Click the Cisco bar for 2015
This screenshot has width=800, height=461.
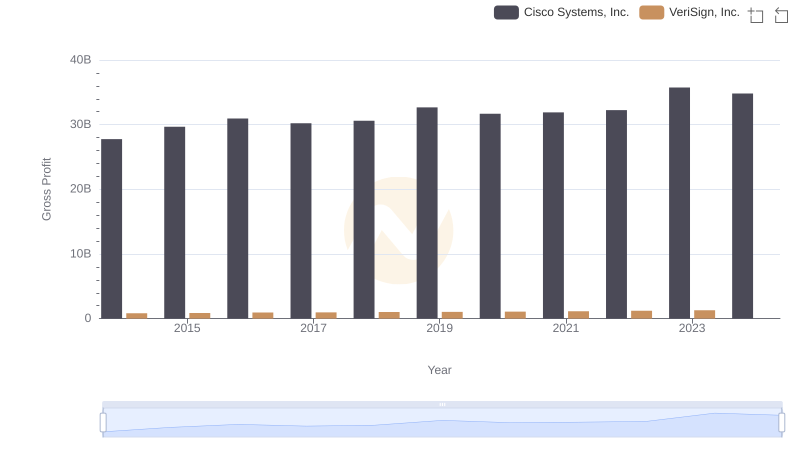pos(174,223)
